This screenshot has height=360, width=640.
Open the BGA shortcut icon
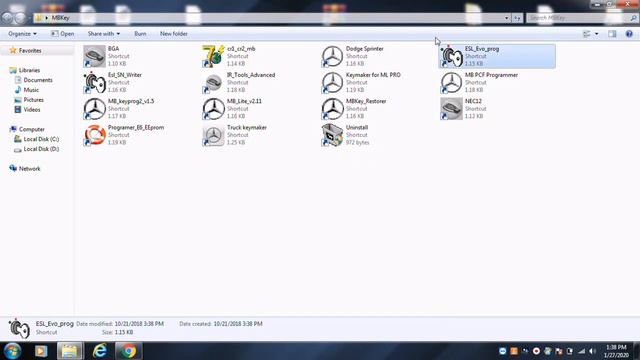(94, 56)
